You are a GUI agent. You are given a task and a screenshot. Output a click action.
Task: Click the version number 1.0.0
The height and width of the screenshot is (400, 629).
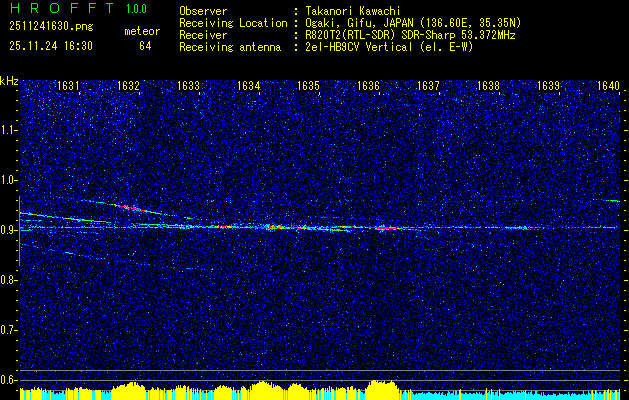click(136, 9)
